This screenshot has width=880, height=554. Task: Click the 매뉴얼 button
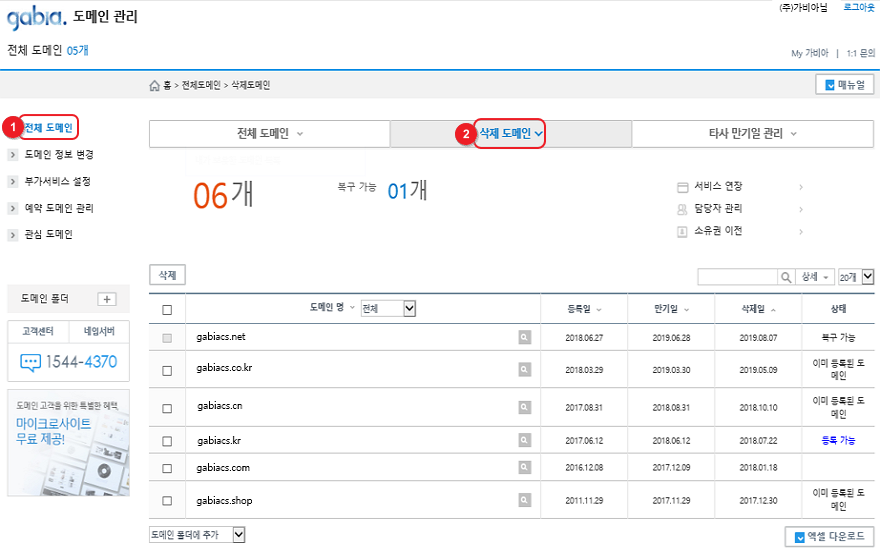[845, 85]
